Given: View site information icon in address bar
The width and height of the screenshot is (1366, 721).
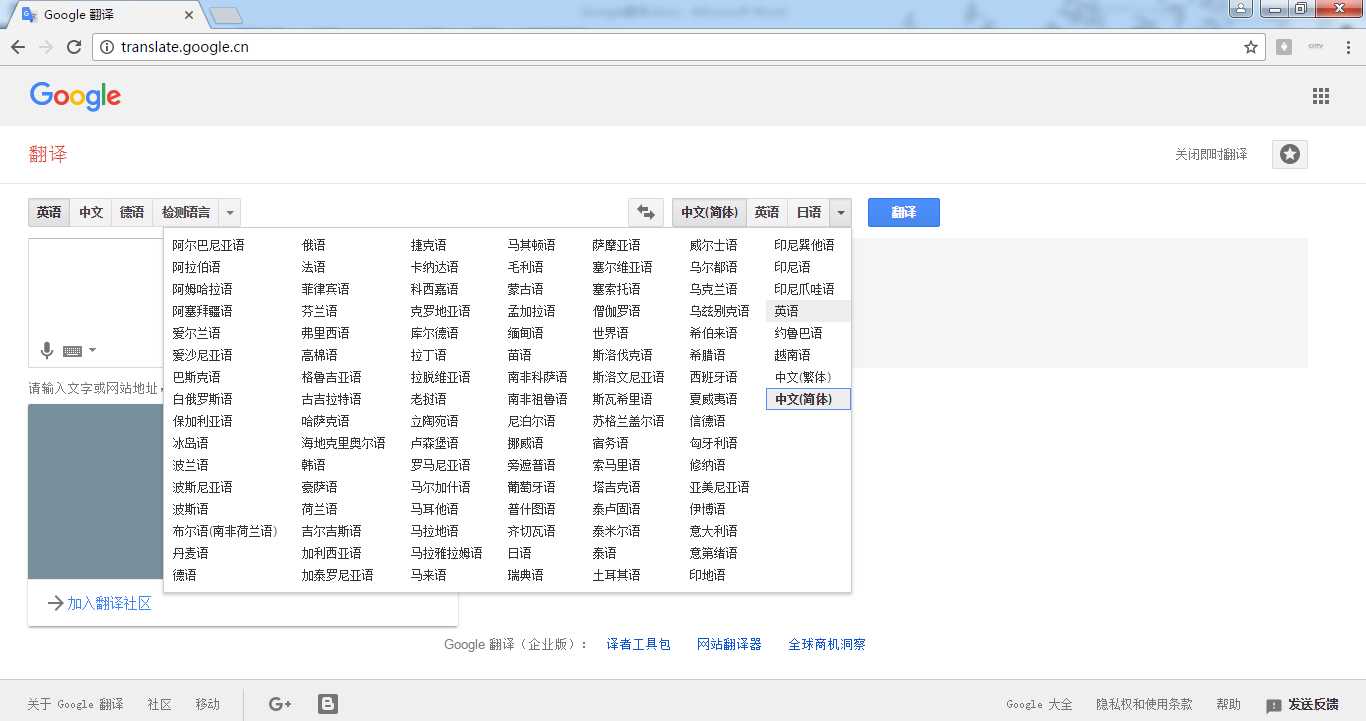Looking at the screenshot, I should (108, 47).
